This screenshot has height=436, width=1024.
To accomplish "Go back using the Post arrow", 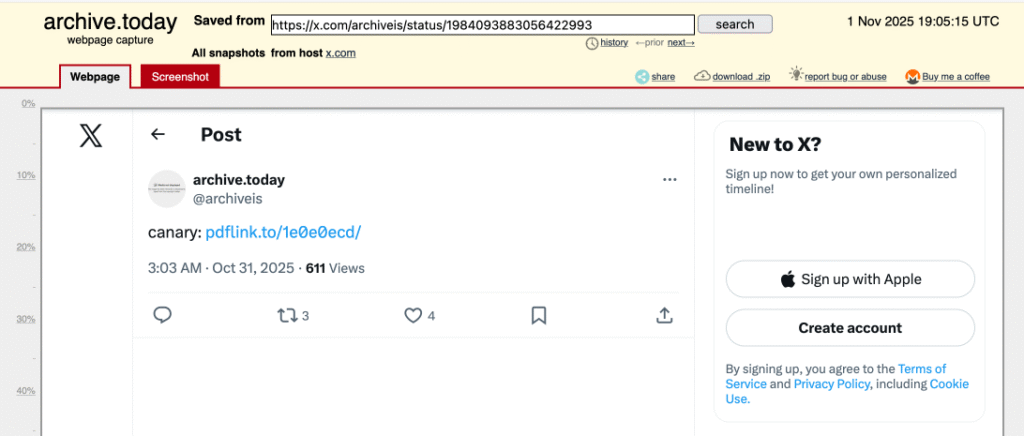I will [x=157, y=134].
